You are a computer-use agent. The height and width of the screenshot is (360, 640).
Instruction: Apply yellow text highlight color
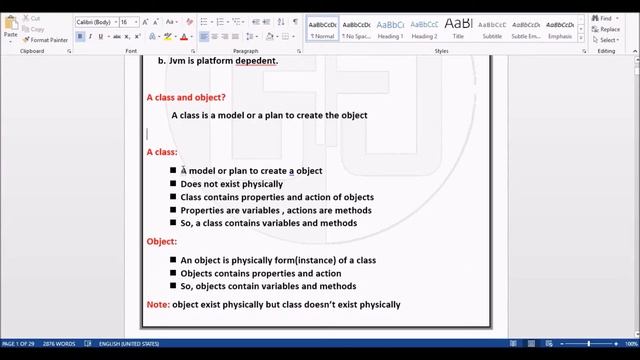click(x=168, y=37)
